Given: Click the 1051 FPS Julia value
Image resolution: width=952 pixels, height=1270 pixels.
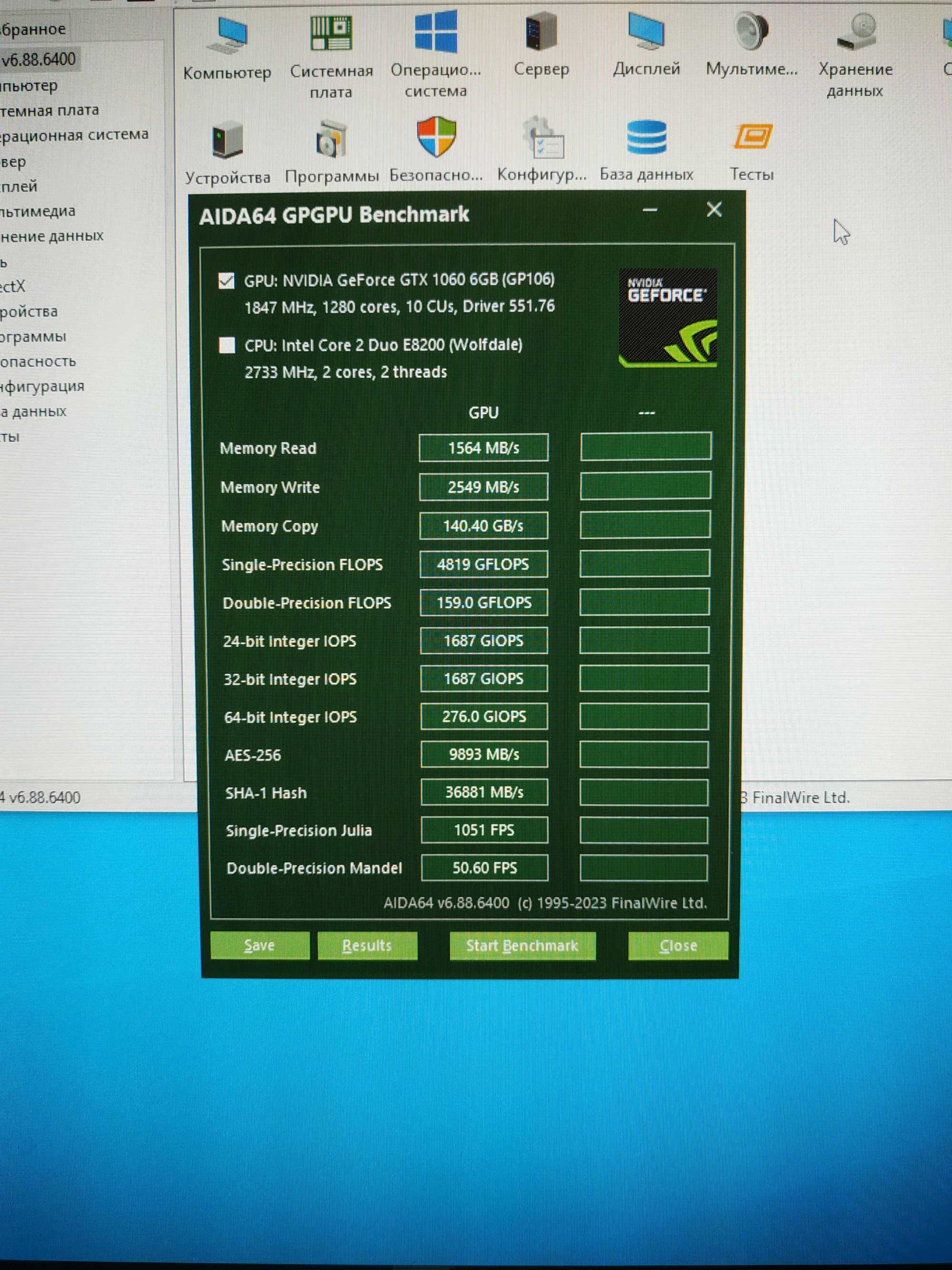Looking at the screenshot, I should pyautogui.click(x=484, y=830).
